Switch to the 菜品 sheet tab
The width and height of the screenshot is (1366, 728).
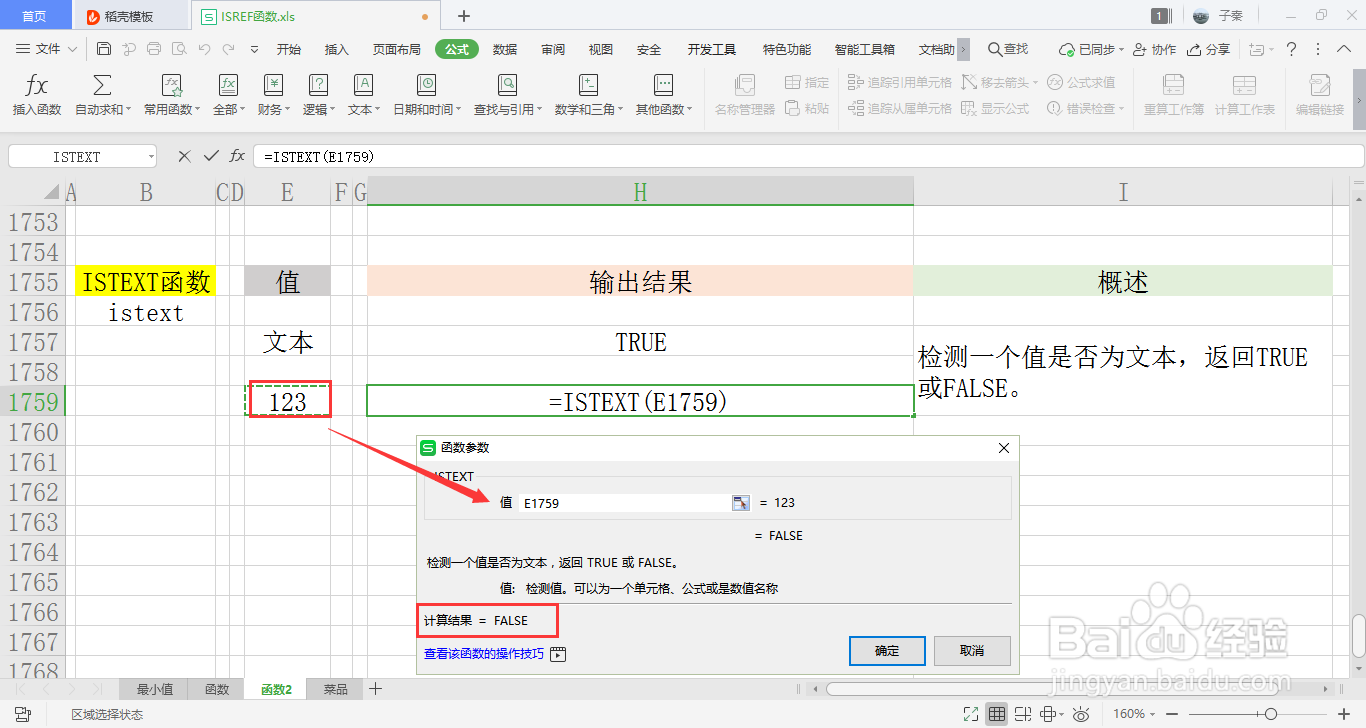334,689
